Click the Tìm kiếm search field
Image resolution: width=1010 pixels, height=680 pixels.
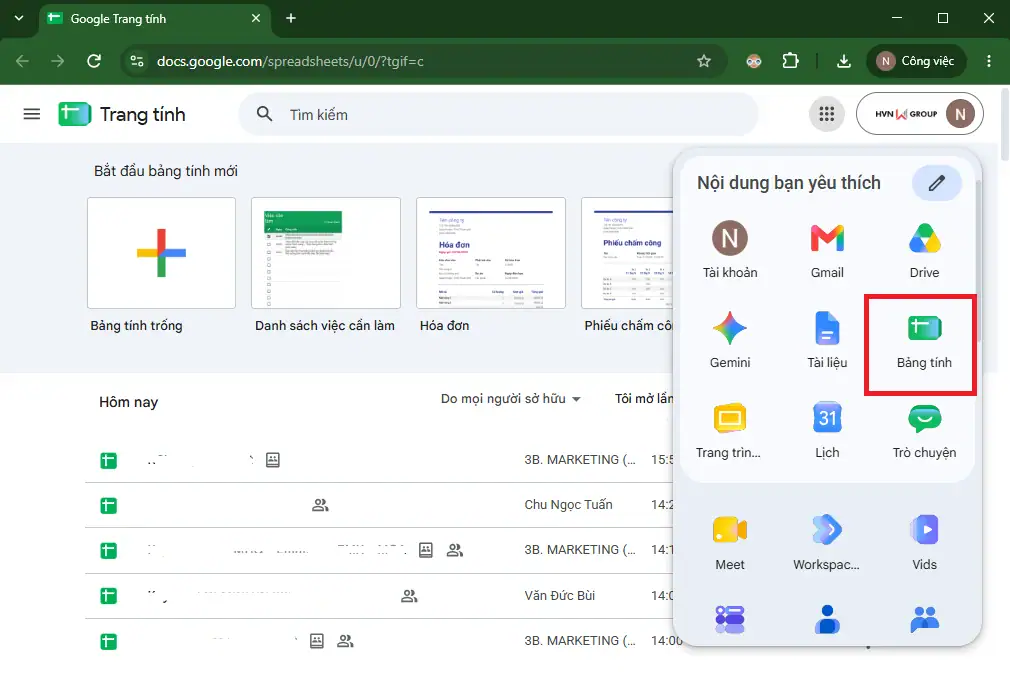pyautogui.click(x=499, y=115)
